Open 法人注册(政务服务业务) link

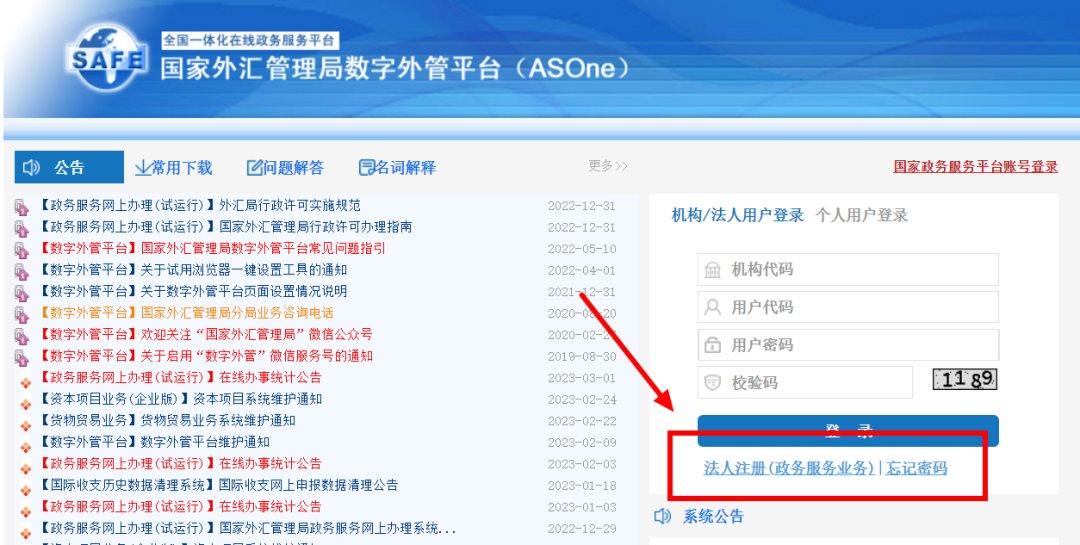tap(789, 468)
